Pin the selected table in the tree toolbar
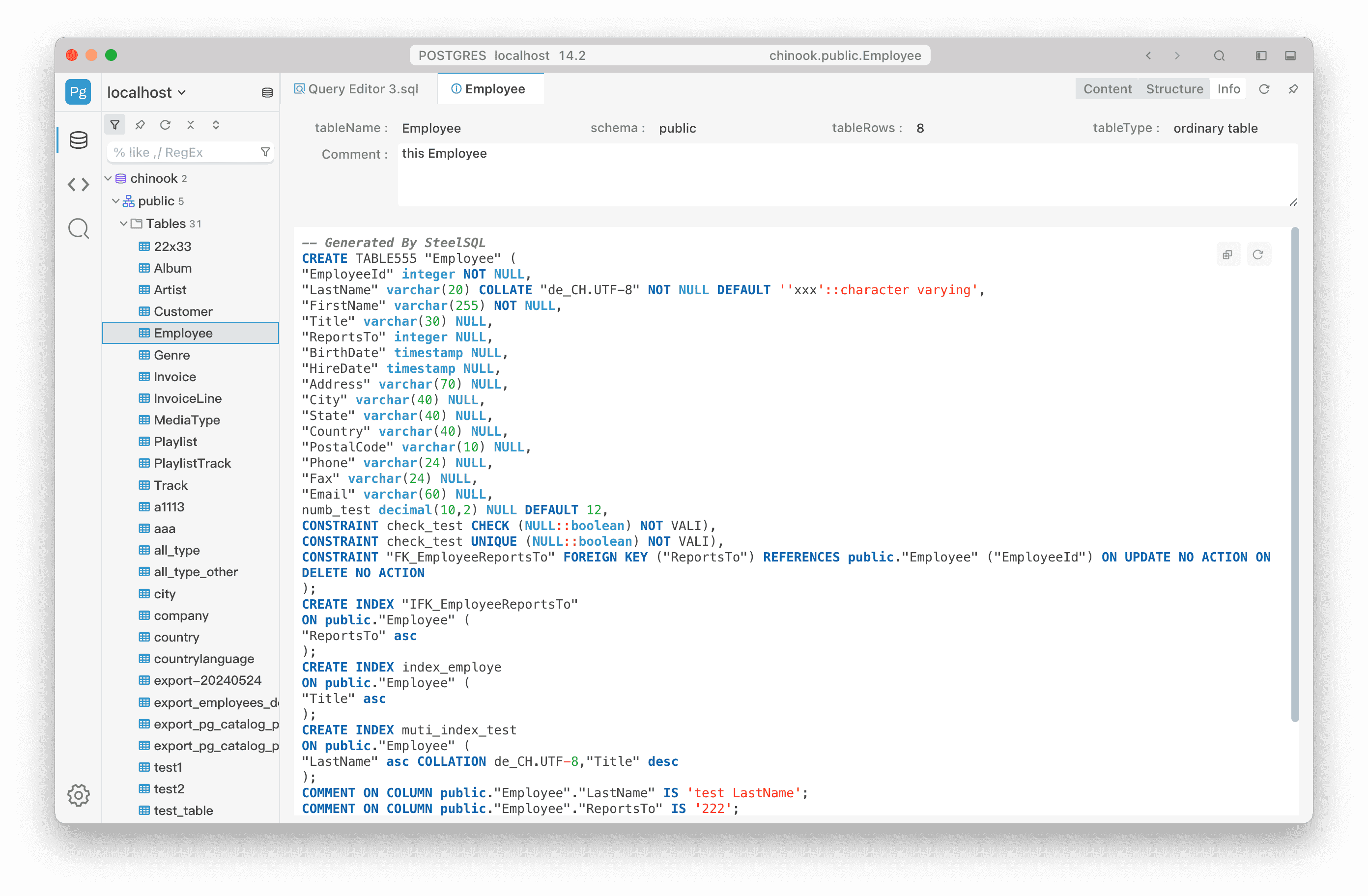This screenshot has width=1368, height=896. [x=140, y=124]
